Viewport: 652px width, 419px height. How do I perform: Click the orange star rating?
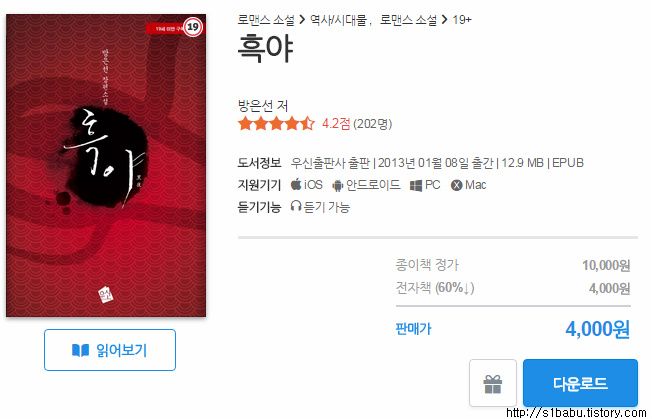[x=276, y=123]
